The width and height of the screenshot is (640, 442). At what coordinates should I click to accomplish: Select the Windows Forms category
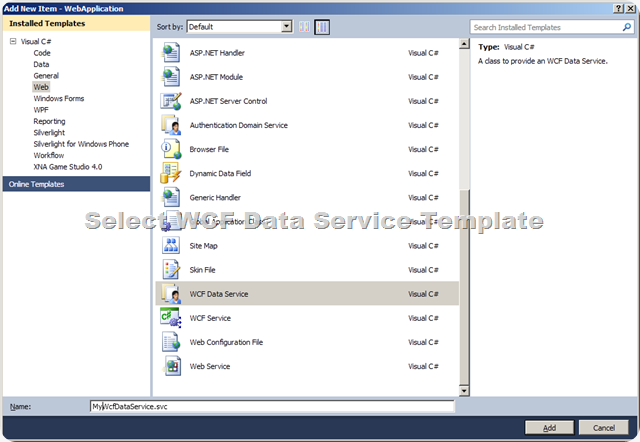(59, 98)
